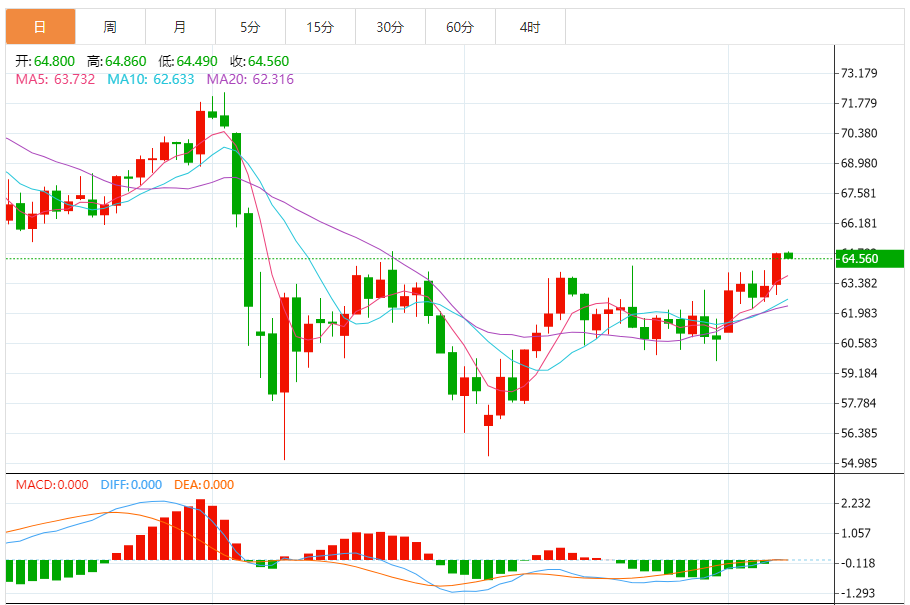Image resolution: width=910 pixels, height=605 pixels.
Task: Click the 73.179 price axis label
Action: coord(859,73)
